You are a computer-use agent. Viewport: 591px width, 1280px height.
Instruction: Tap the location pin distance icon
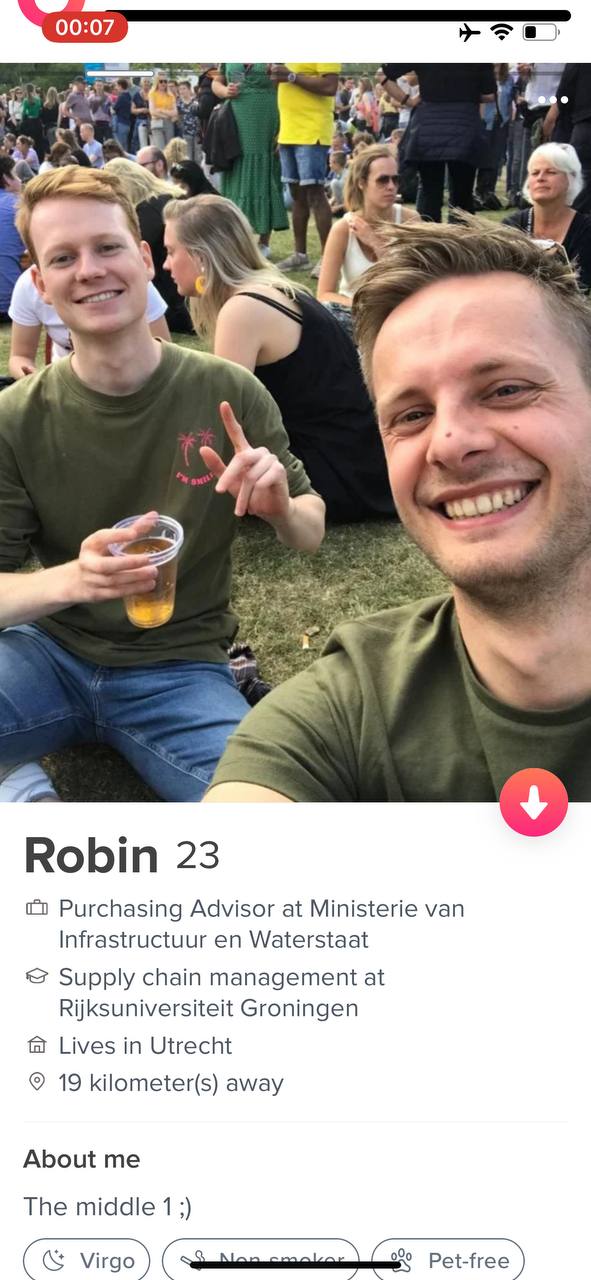pyautogui.click(x=37, y=1082)
